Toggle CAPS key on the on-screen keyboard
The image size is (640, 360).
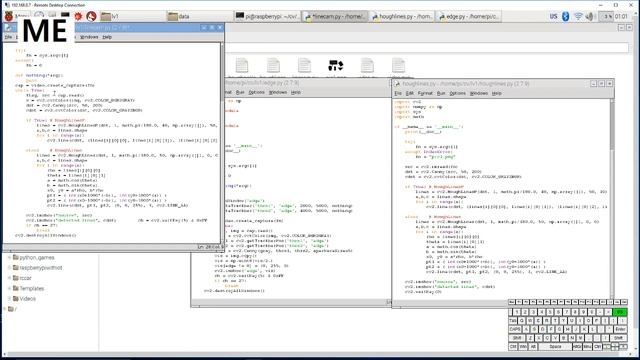(515, 329)
